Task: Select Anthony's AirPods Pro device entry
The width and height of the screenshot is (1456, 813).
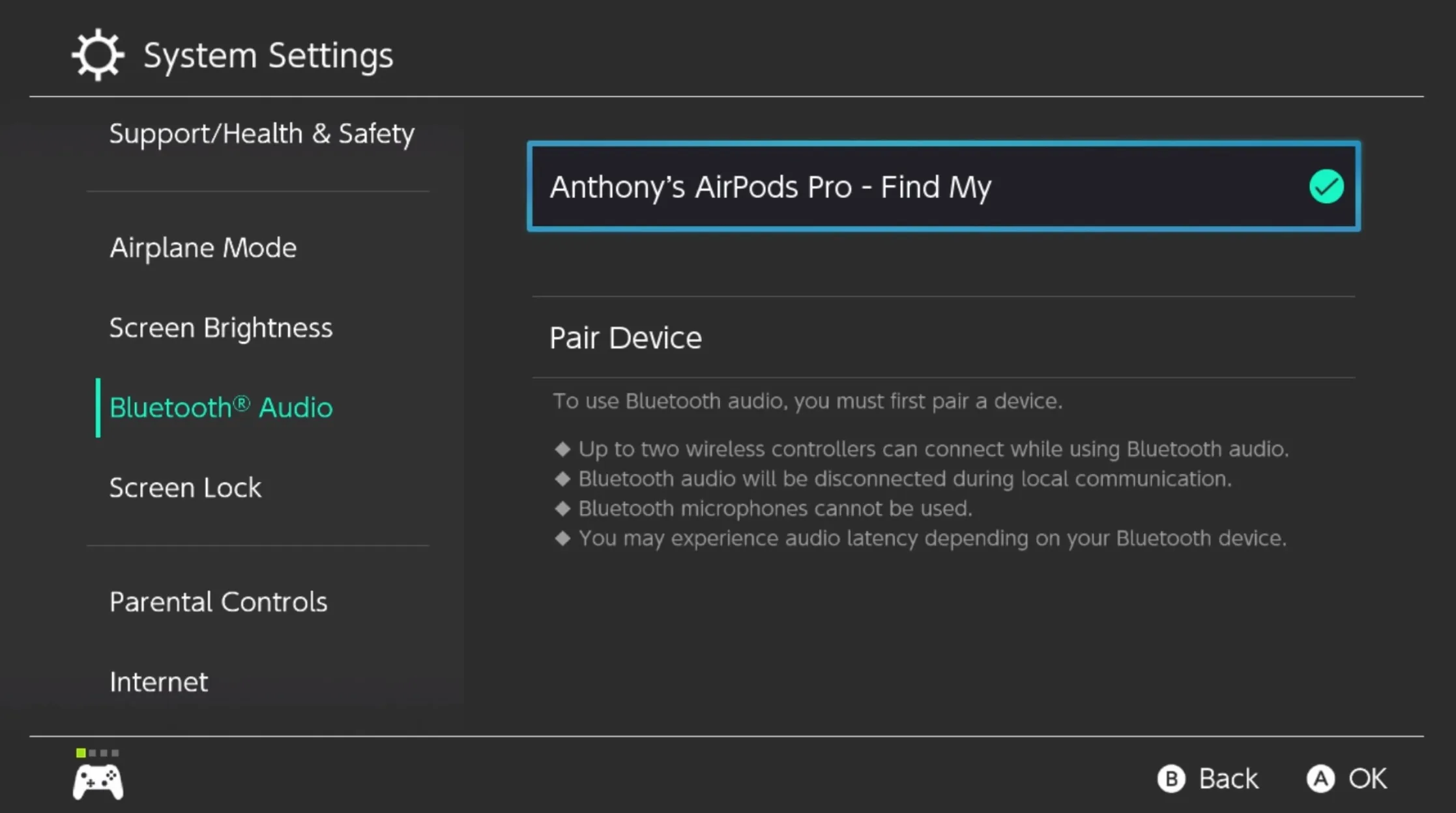Action: click(944, 186)
